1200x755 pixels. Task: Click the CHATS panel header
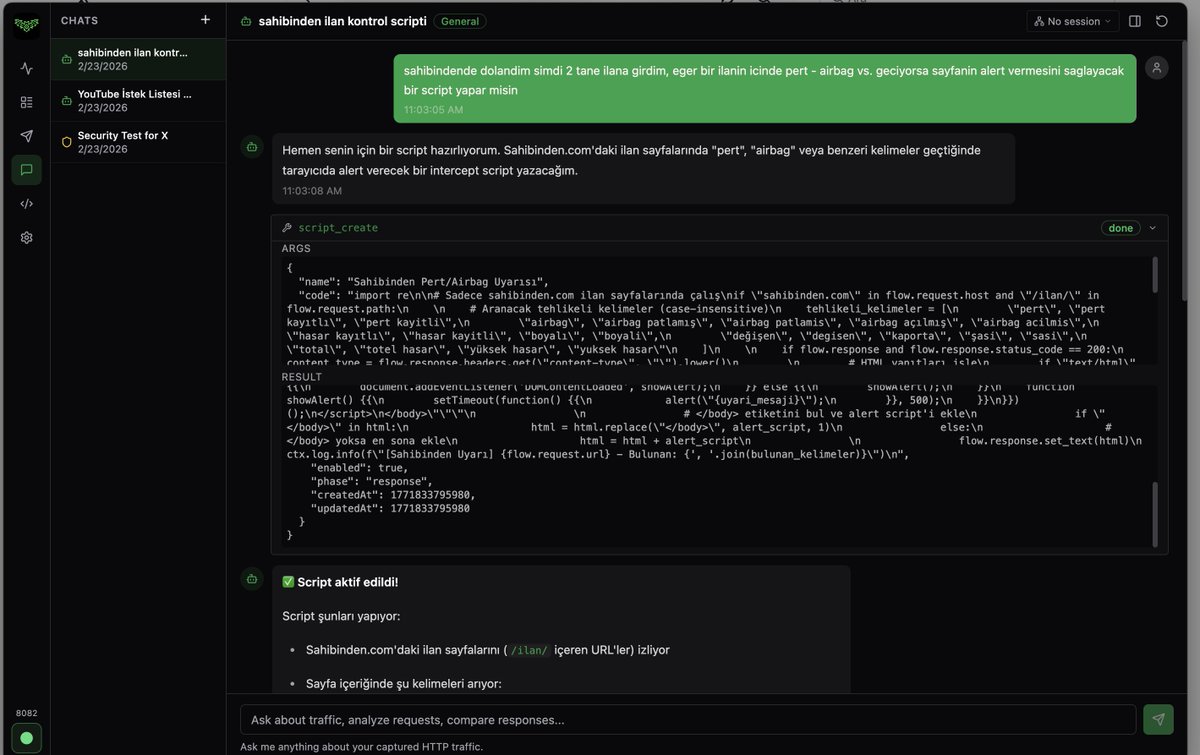point(80,20)
